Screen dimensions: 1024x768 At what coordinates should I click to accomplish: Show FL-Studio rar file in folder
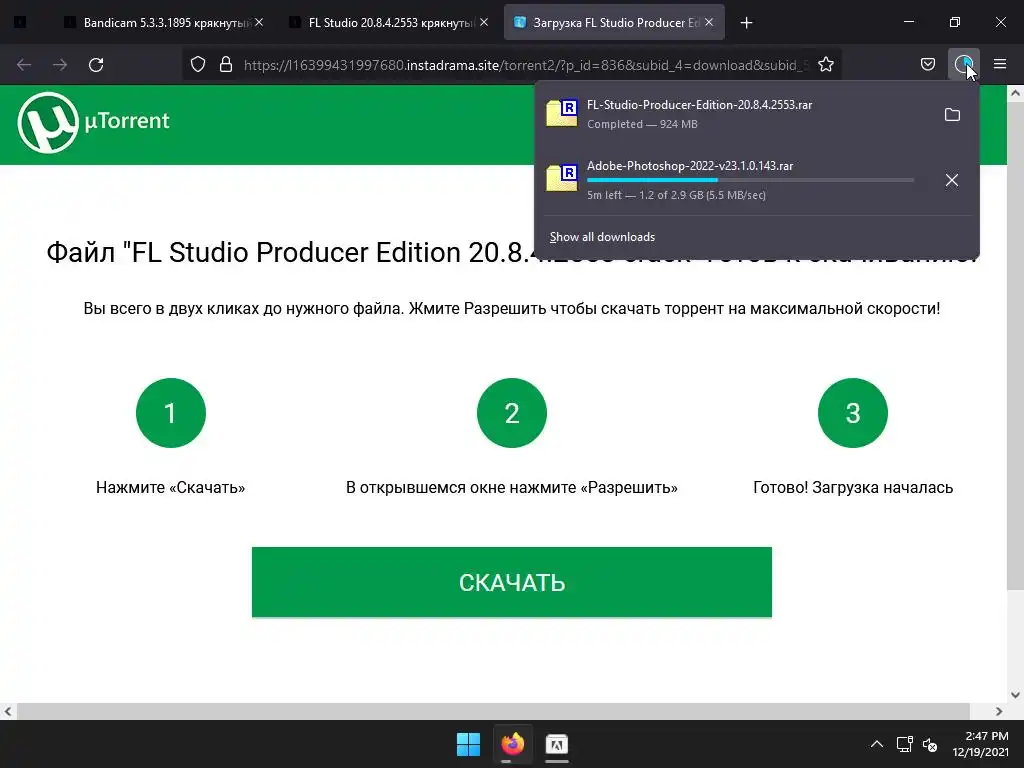pyautogui.click(x=952, y=115)
